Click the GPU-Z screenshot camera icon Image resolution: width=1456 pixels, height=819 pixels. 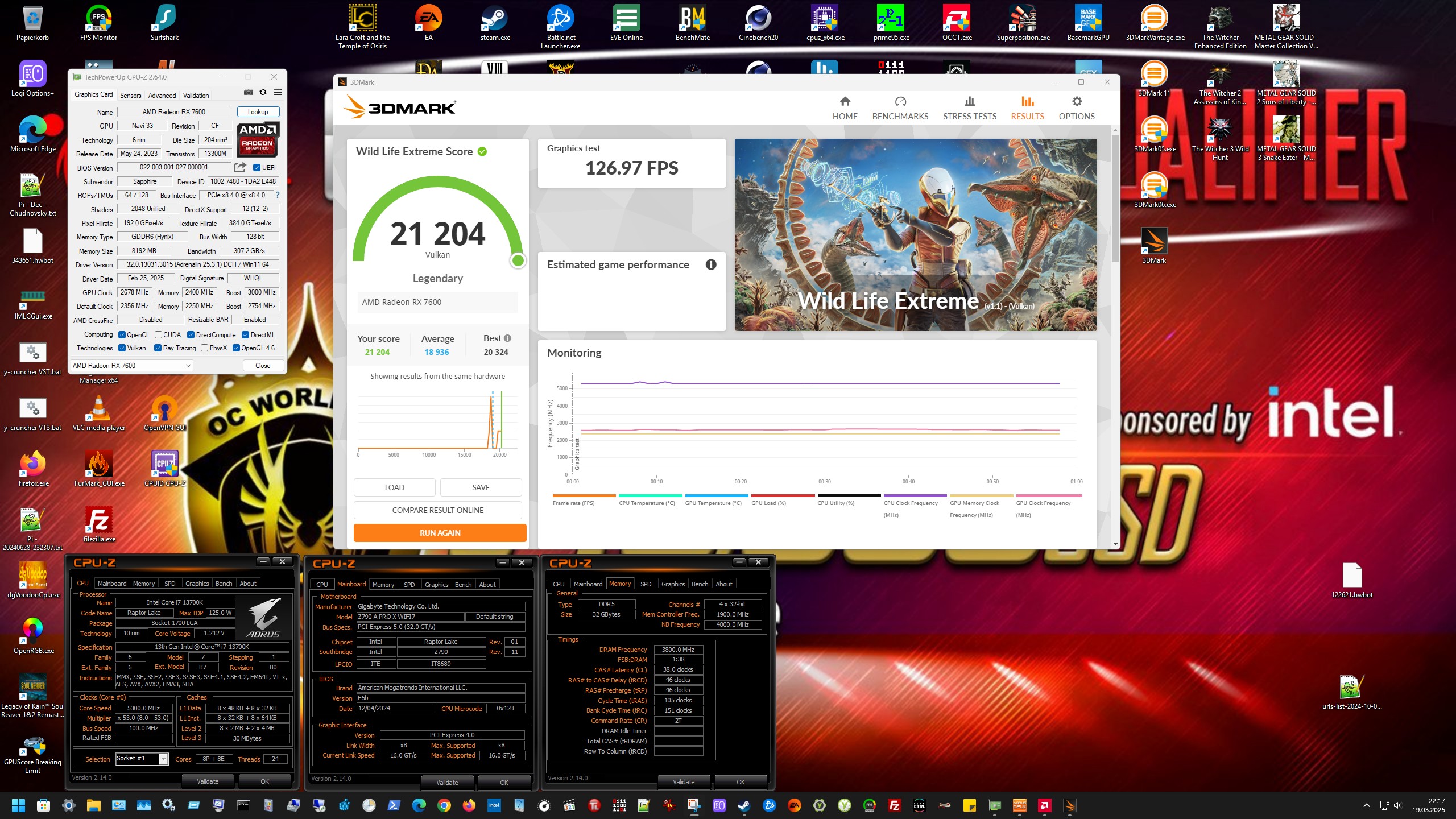(249, 92)
